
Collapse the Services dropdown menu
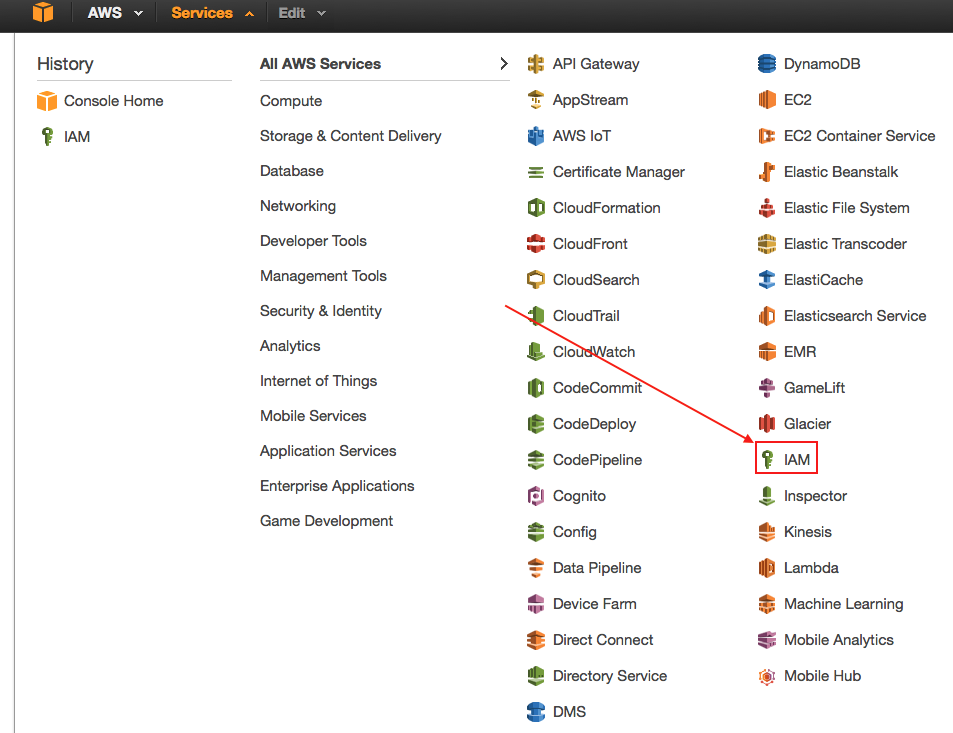[212, 13]
